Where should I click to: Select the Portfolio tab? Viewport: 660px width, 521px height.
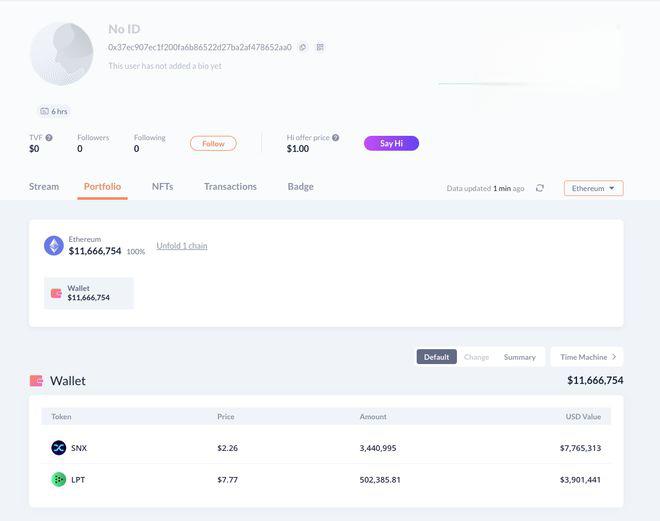(x=102, y=186)
